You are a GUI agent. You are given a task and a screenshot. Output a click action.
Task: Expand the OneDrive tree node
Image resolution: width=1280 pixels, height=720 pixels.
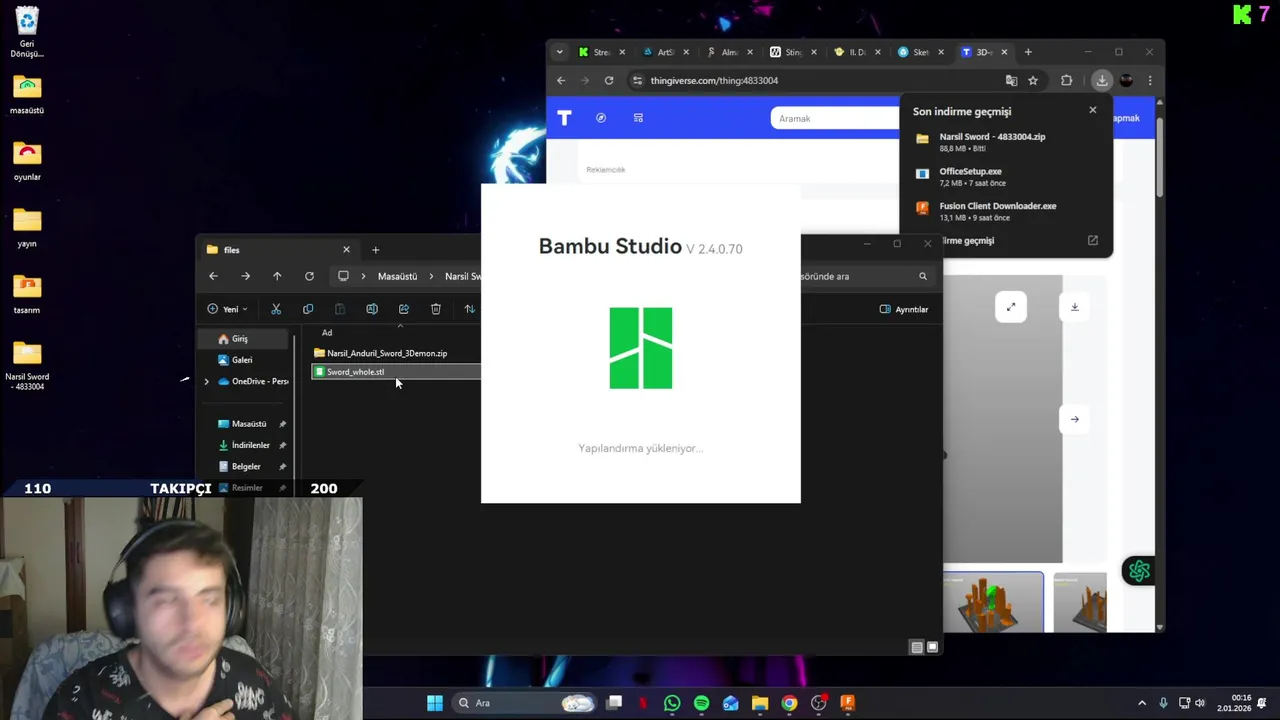pyautogui.click(x=207, y=381)
